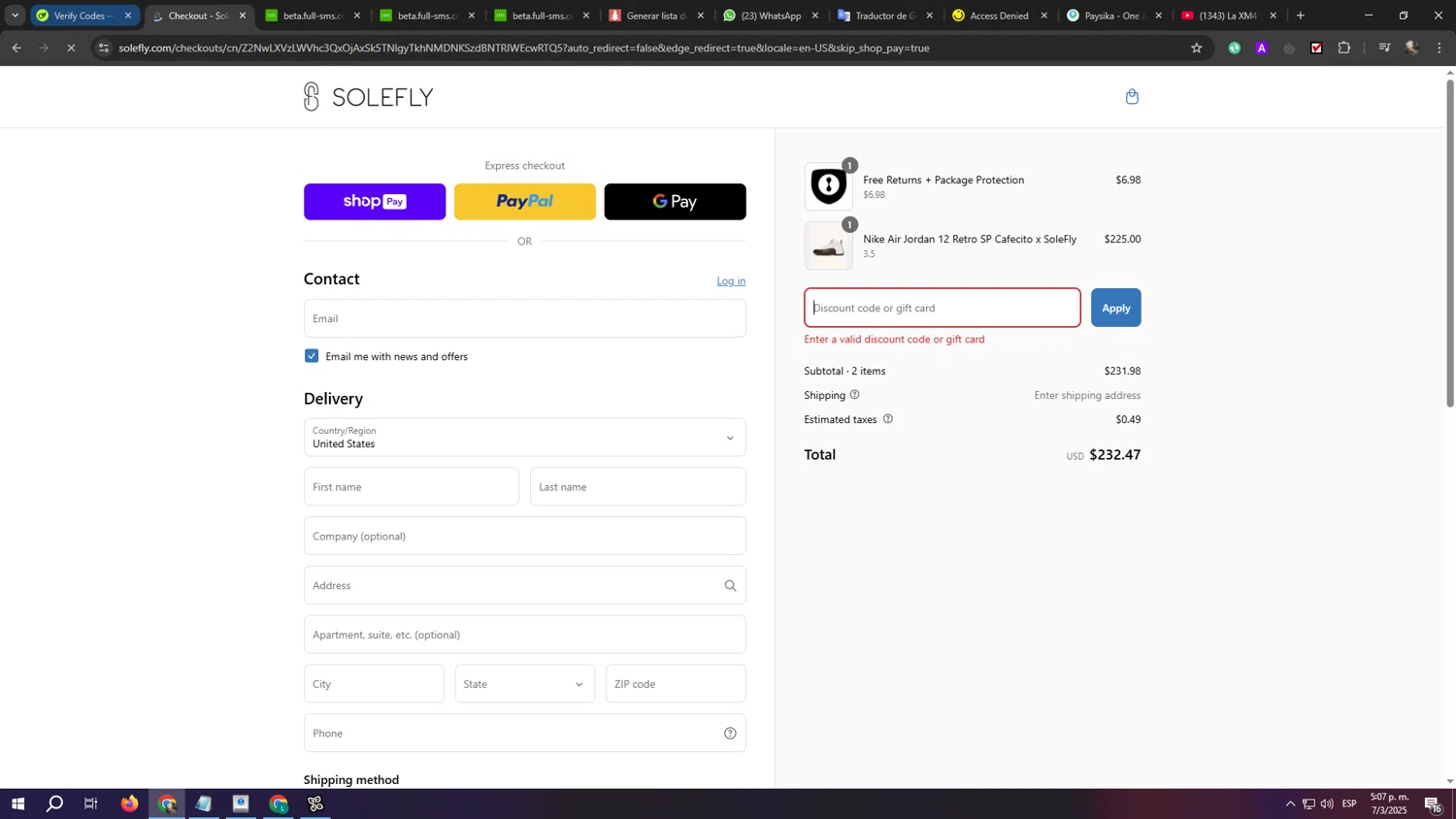Switch to the Generar lista tab
Screen dimensions: 1456x819
[x=656, y=16]
